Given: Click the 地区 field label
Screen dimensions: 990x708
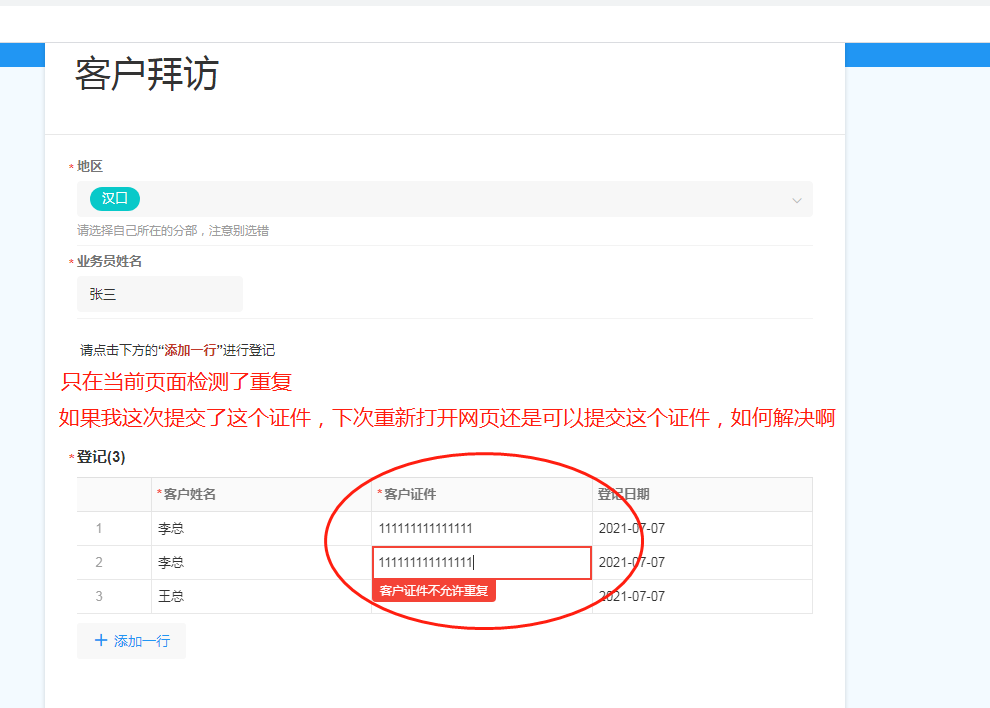Looking at the screenshot, I should [x=90, y=166].
